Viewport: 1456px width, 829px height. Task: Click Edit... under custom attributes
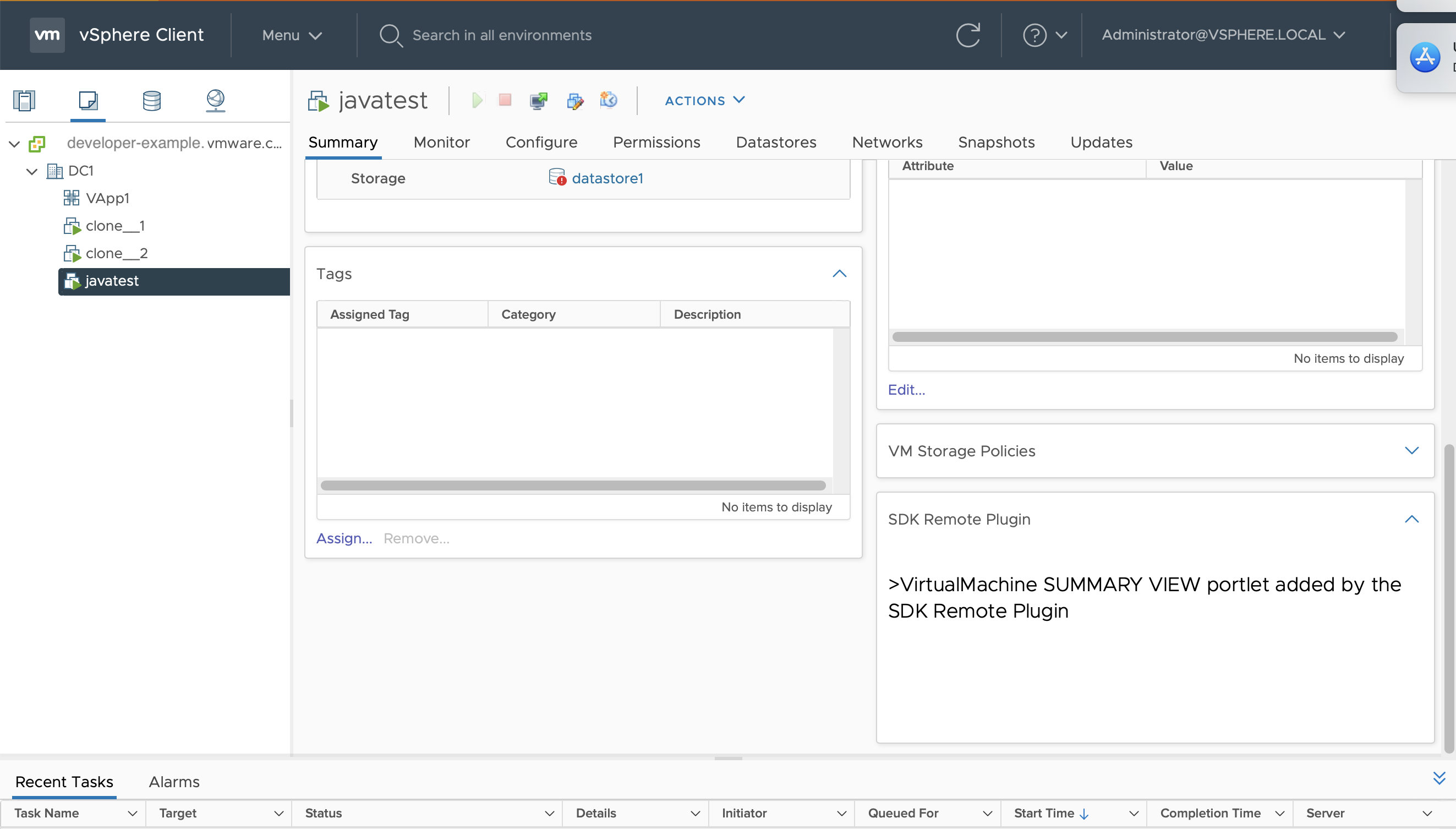tap(906, 390)
